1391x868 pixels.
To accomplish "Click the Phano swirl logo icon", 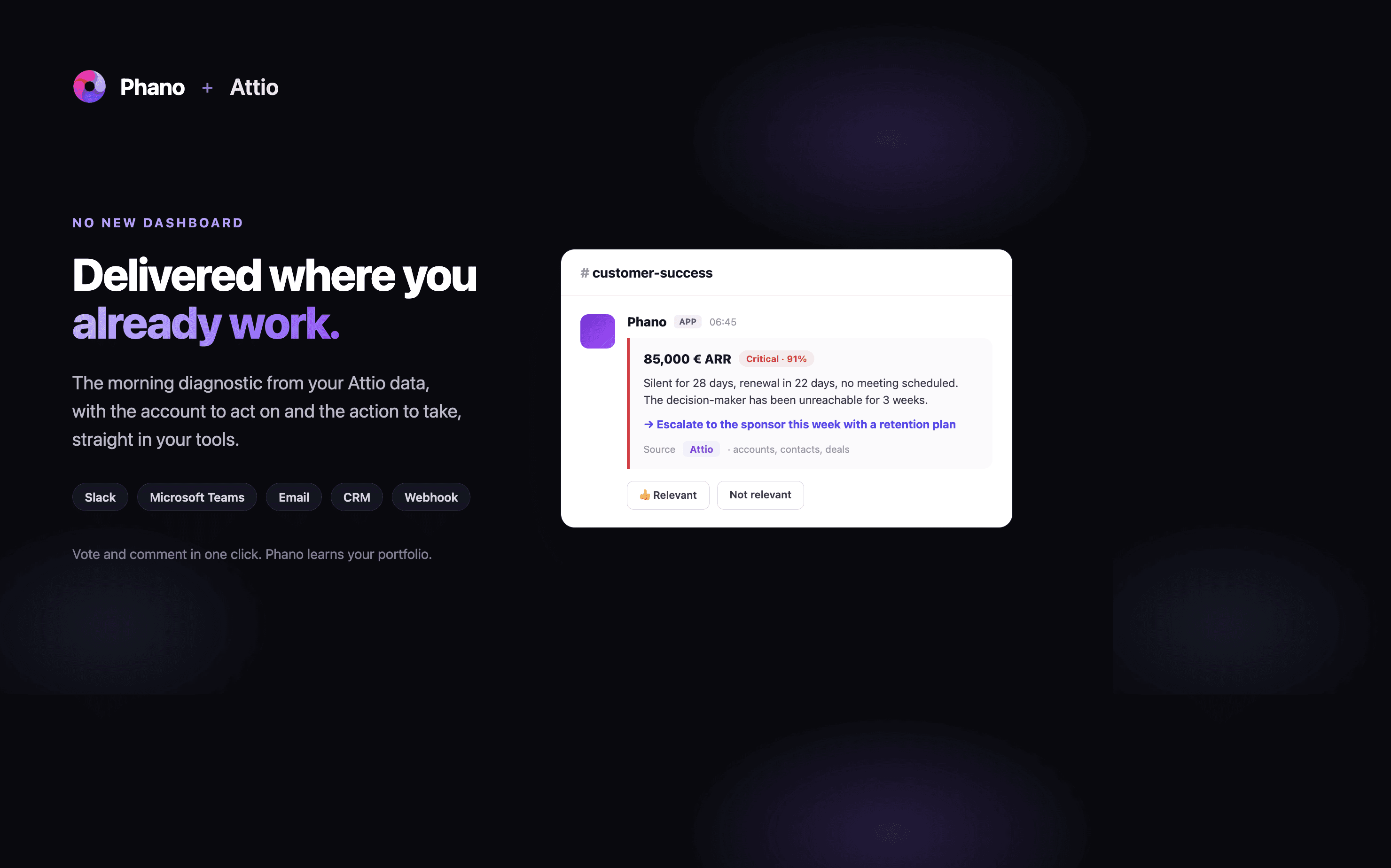I will tap(90, 87).
